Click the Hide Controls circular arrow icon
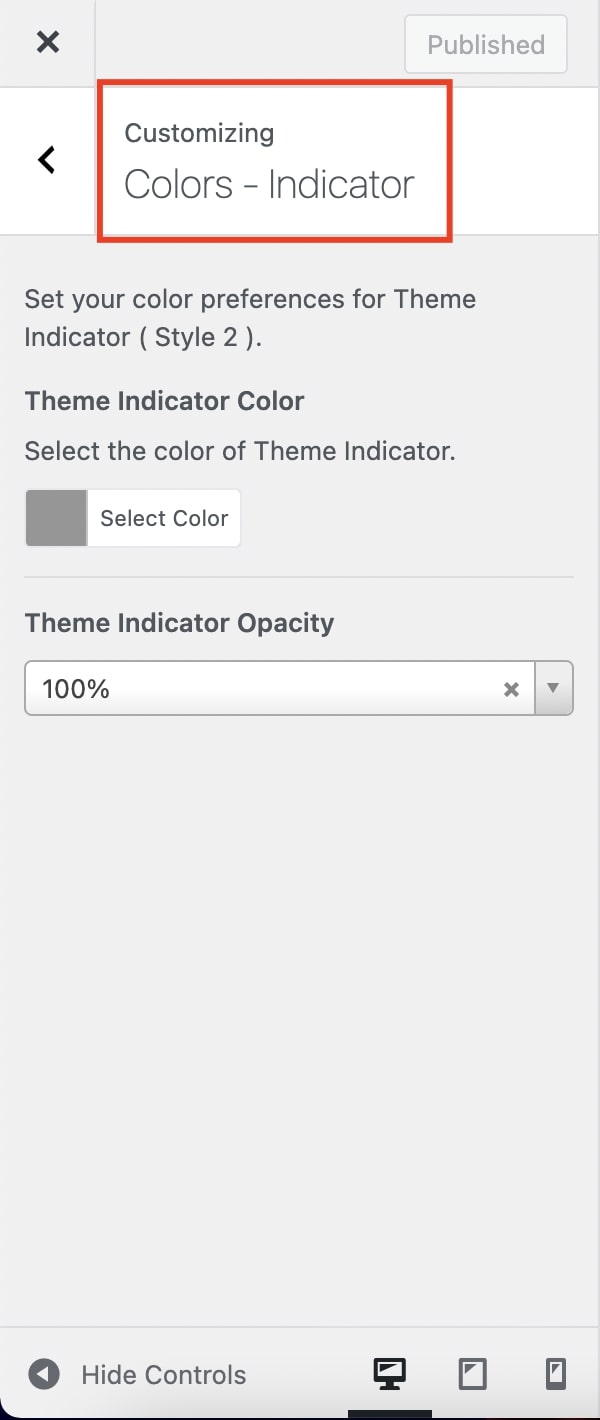The image size is (600, 1420). [x=43, y=1374]
